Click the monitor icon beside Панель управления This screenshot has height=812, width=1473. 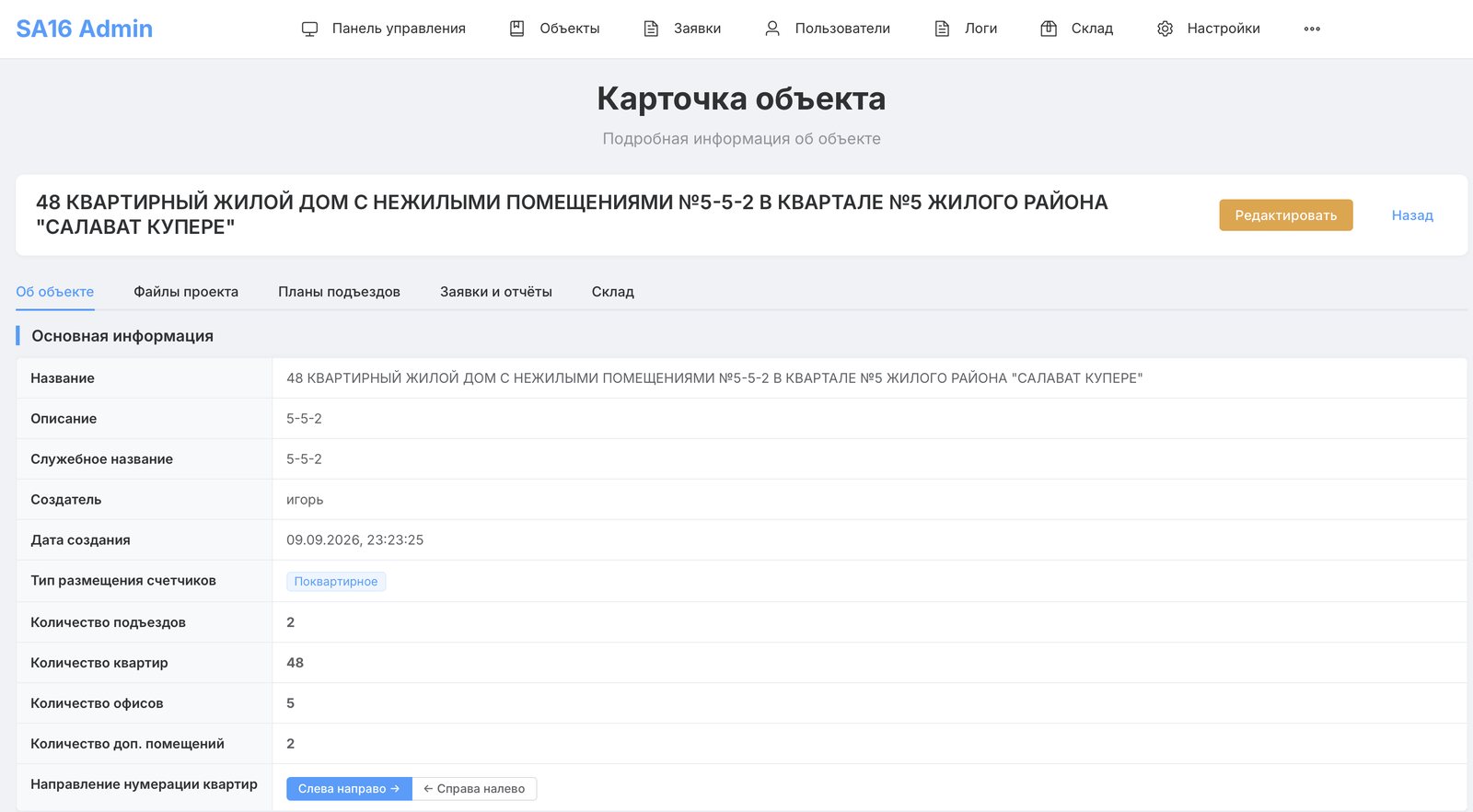pyautogui.click(x=309, y=29)
